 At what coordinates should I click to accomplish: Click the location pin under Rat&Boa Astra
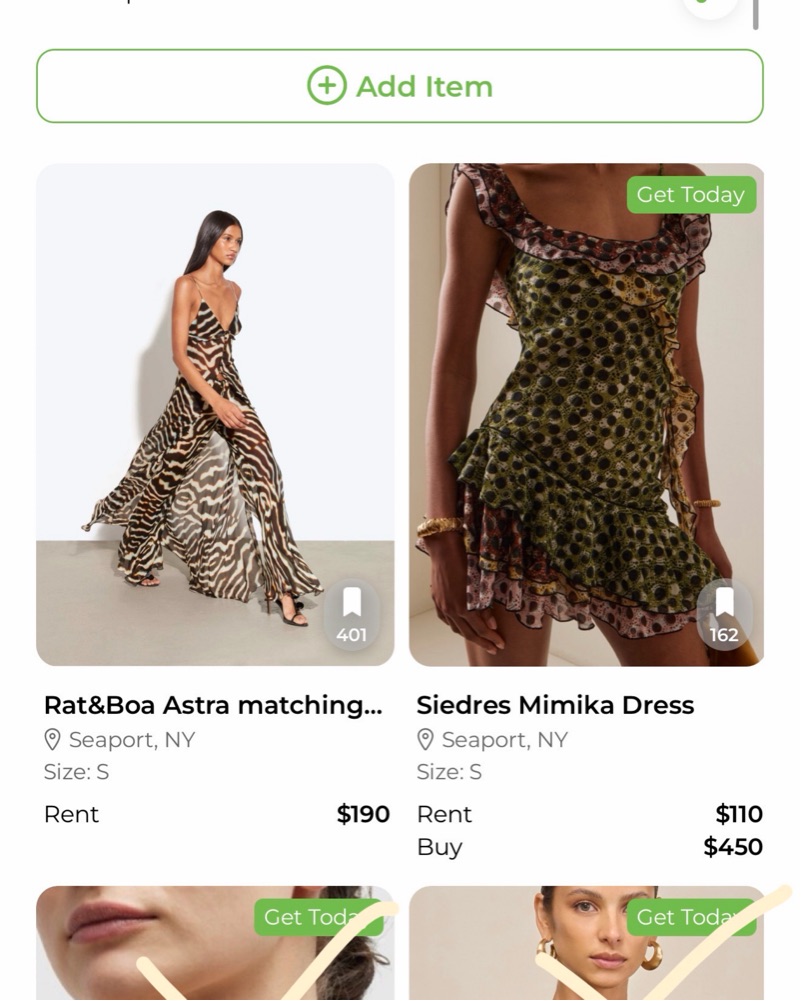[53, 740]
